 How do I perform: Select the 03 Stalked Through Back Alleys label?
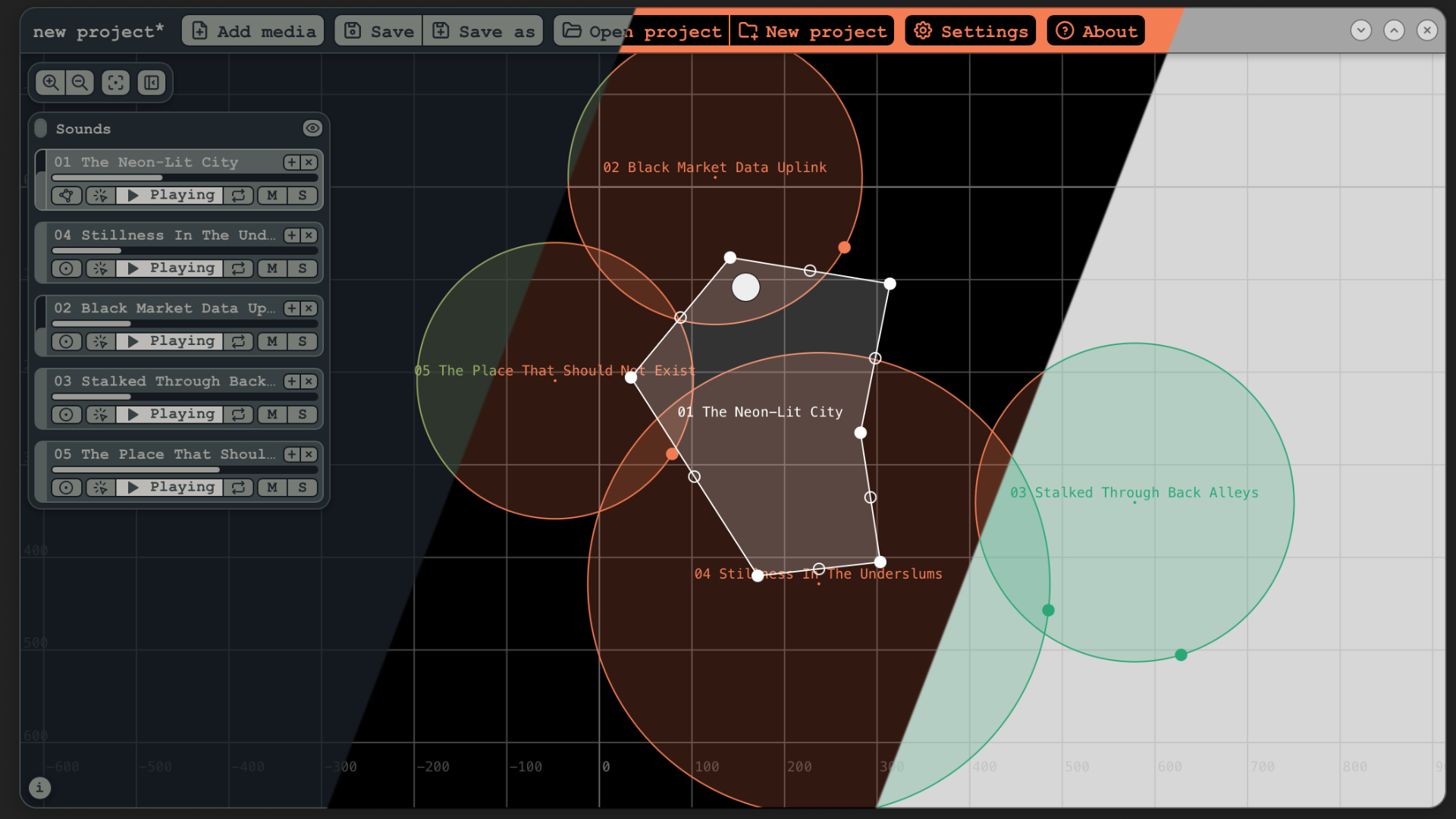pos(1134,493)
